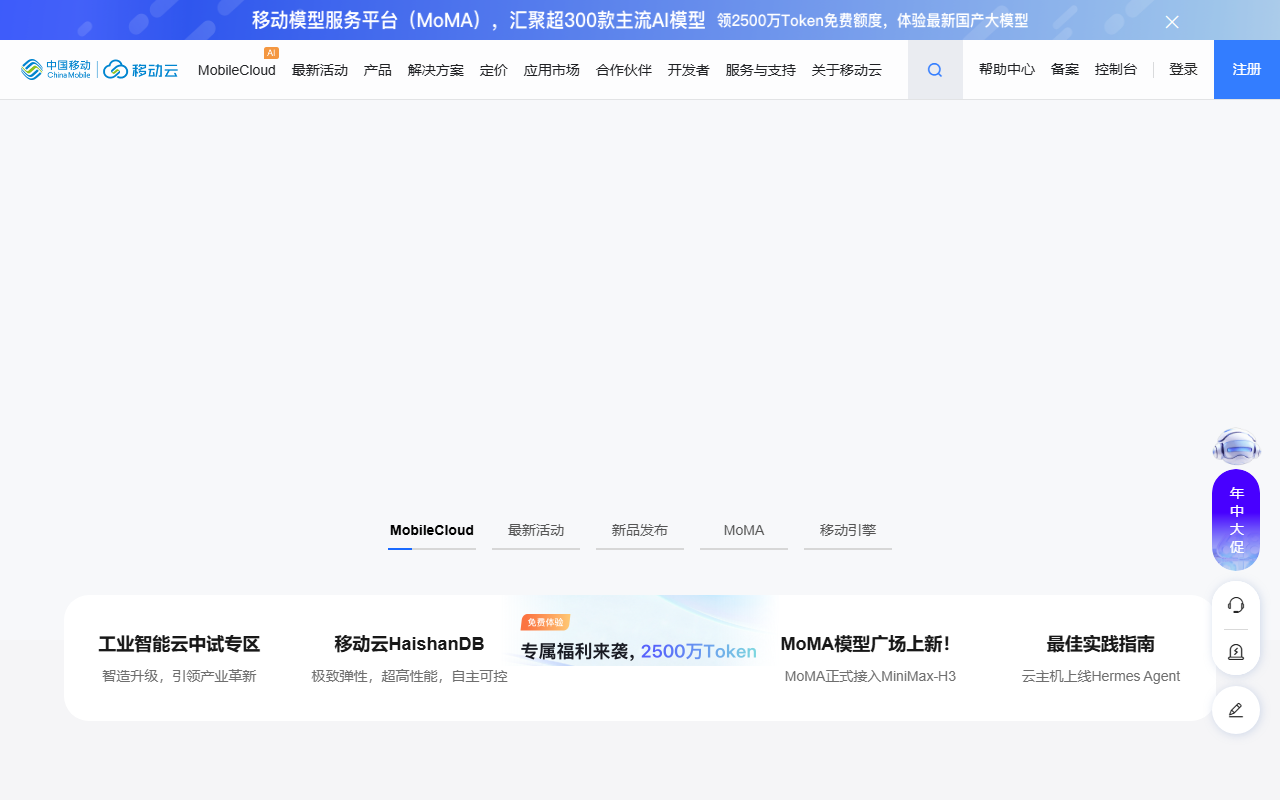Open the 定价 menu item
The height and width of the screenshot is (800, 1280).
click(494, 70)
